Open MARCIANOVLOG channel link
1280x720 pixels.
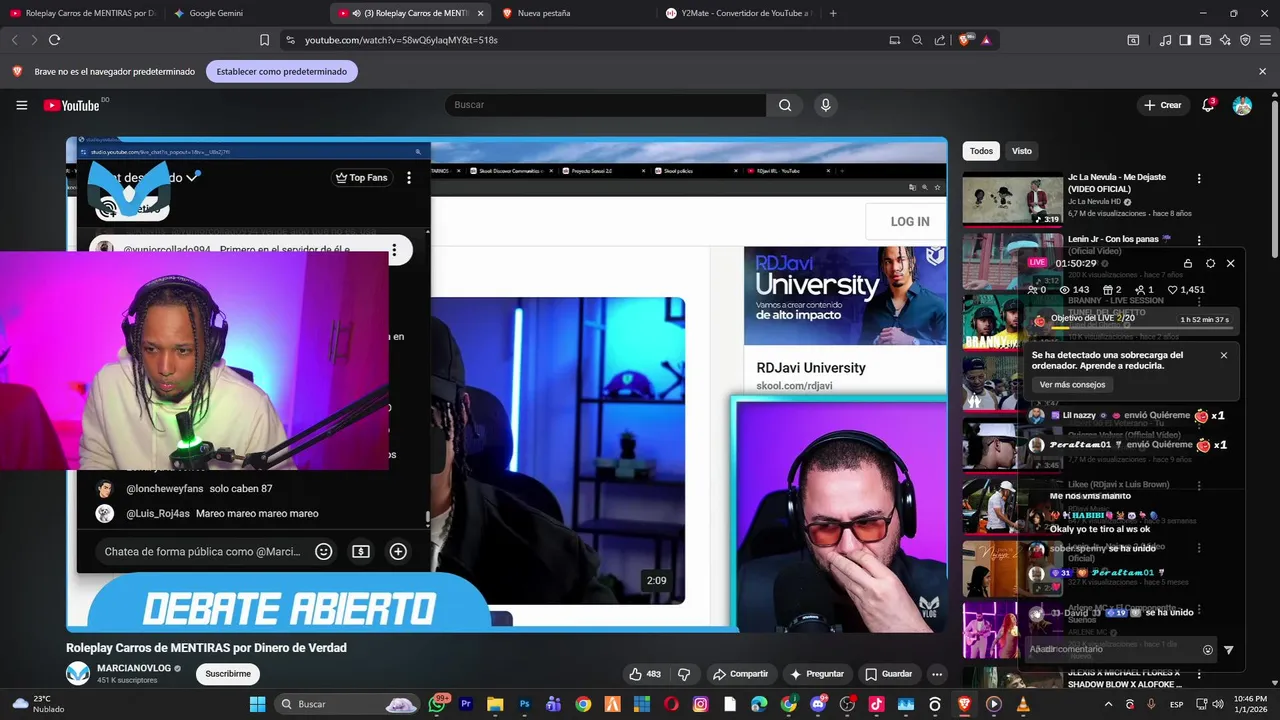[135, 668]
